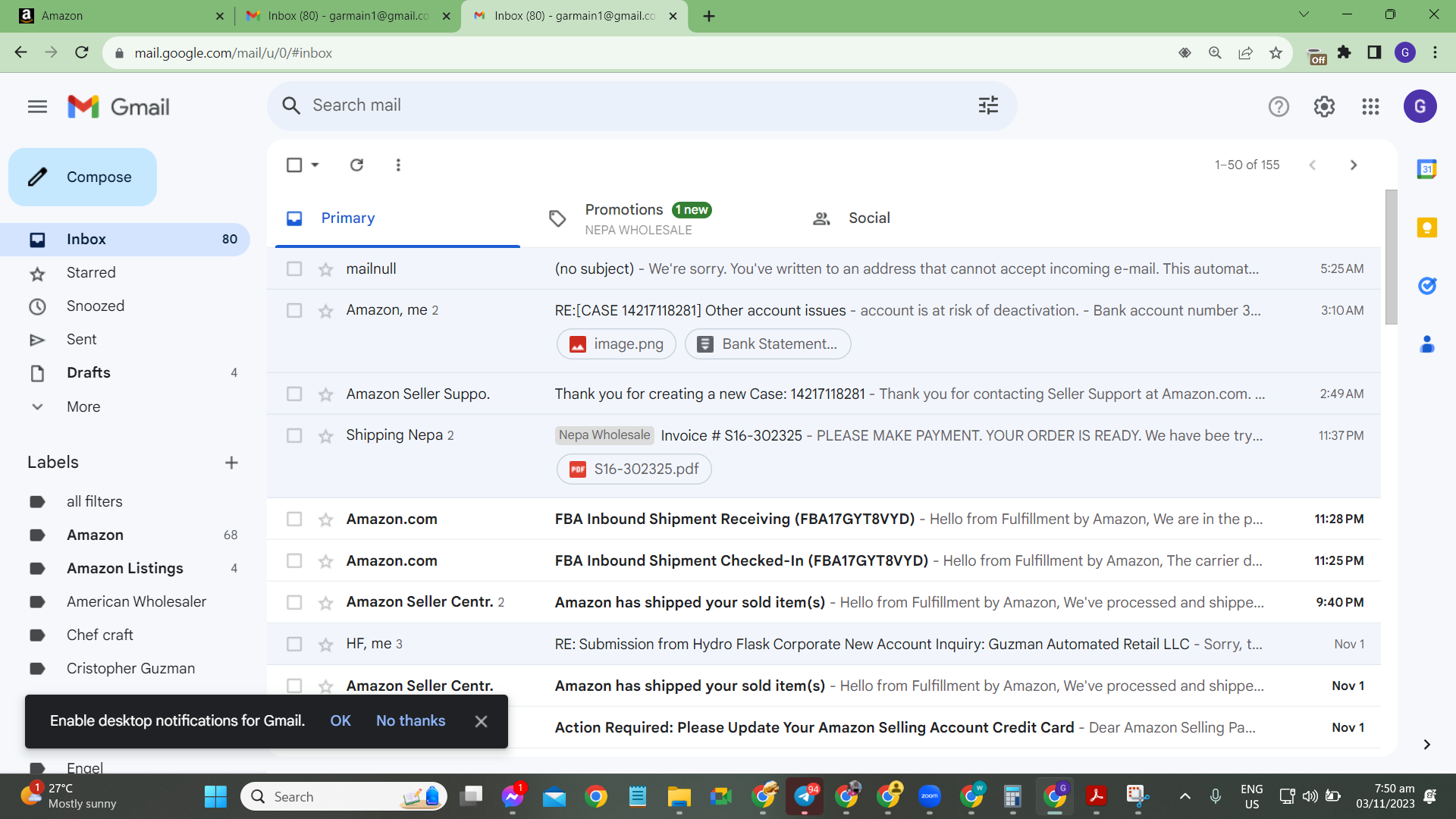Check the Amazon, me conversation checkbox
The height and width of the screenshot is (819, 1456).
click(294, 310)
